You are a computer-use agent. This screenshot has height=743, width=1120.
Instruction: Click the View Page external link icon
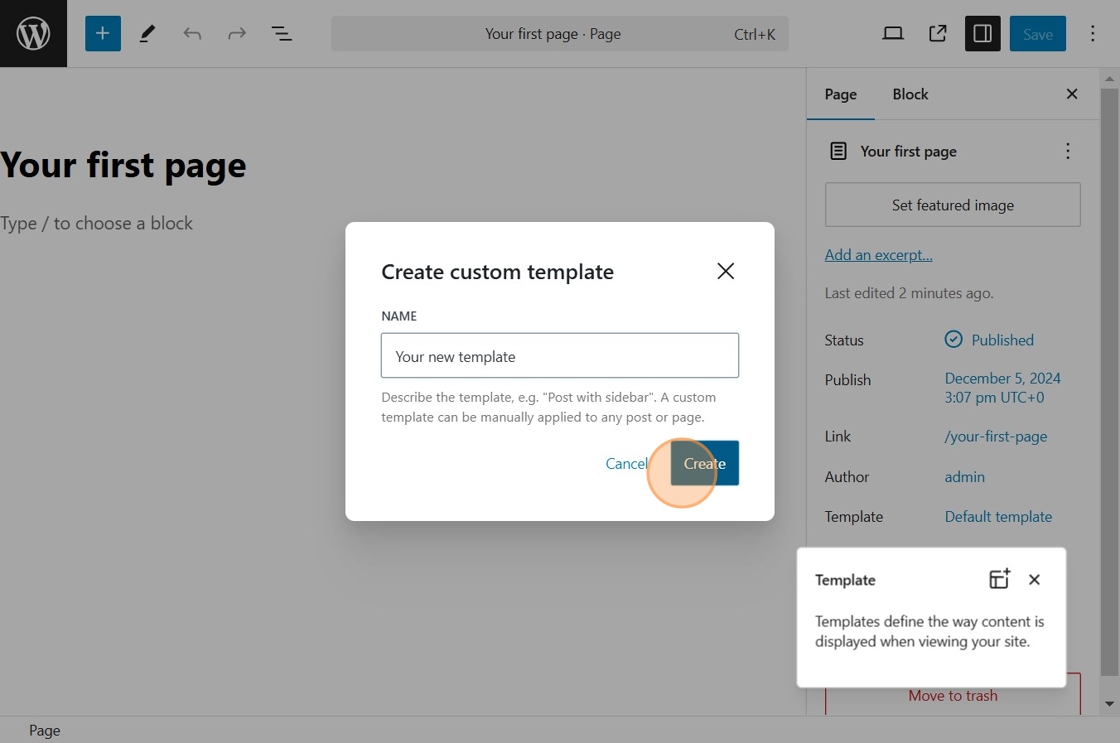tap(938, 34)
